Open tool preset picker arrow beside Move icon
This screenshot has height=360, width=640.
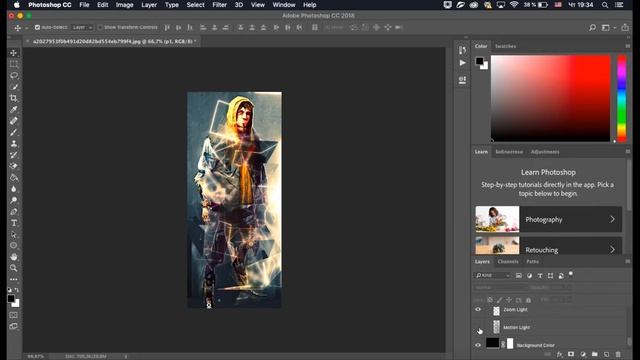(27, 28)
